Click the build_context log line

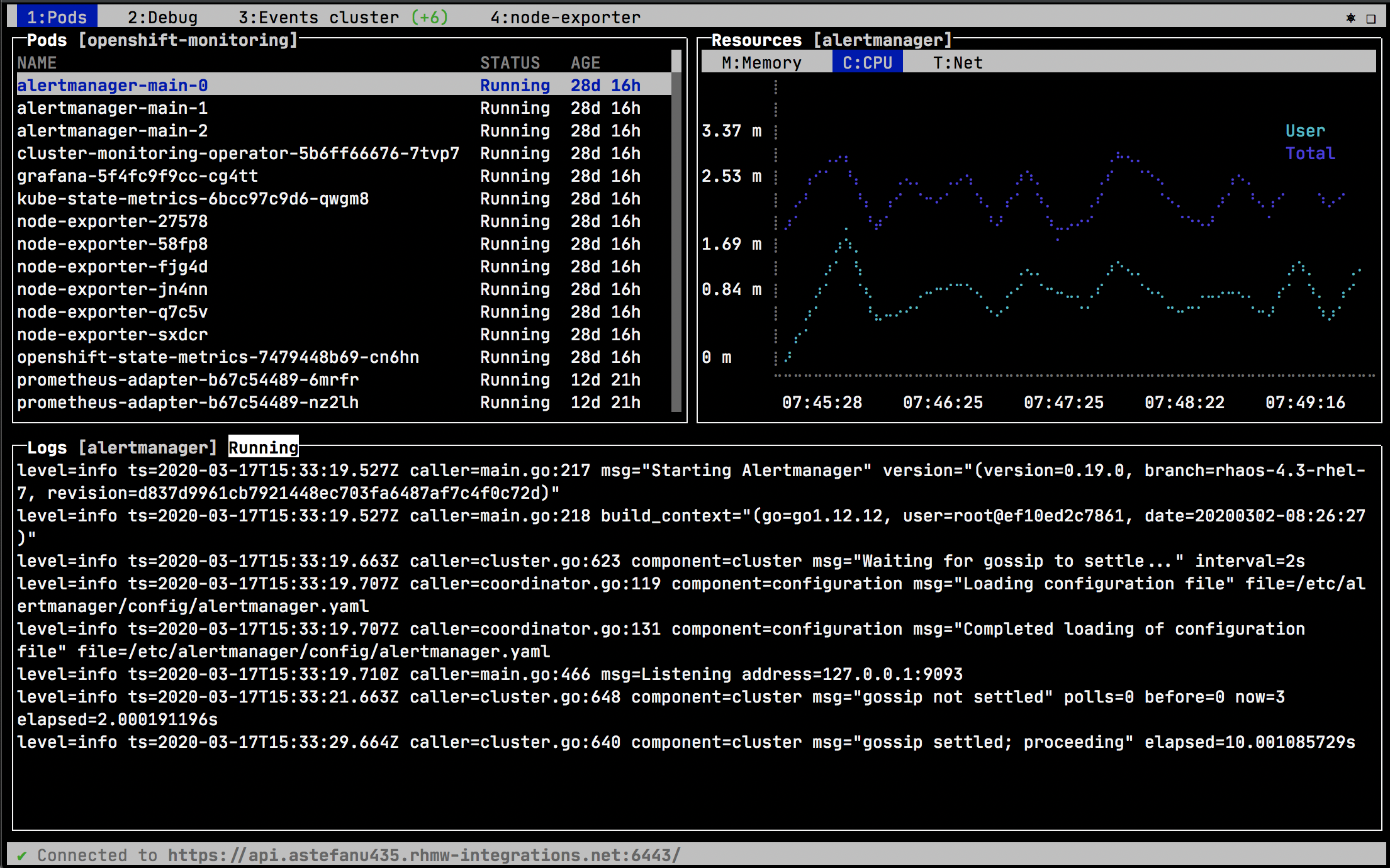point(691,526)
